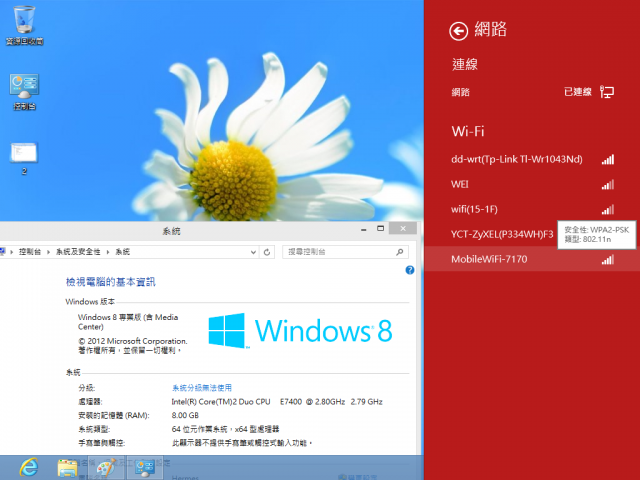This screenshot has height=480, width=640.
Task: Open the desktop file named 2
Action: [24, 158]
